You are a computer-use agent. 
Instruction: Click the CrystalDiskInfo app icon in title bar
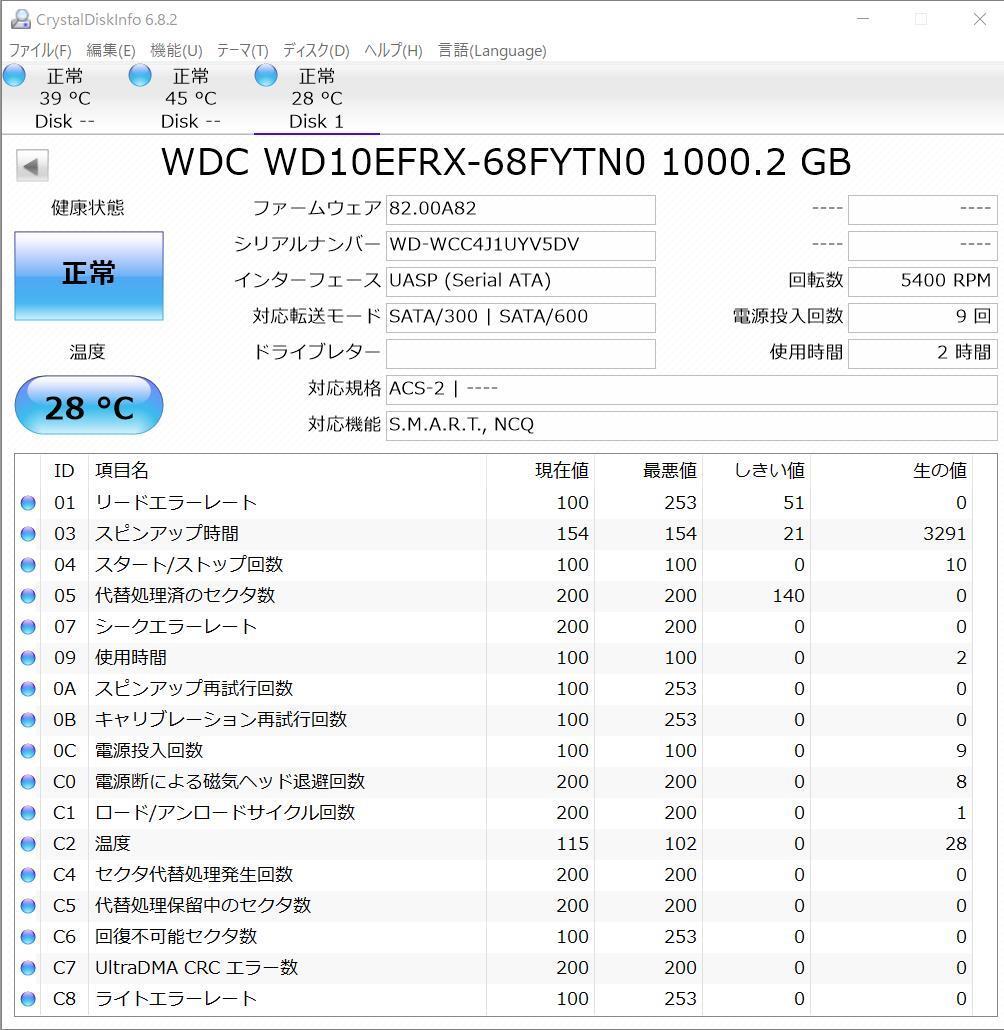click(x=19, y=19)
